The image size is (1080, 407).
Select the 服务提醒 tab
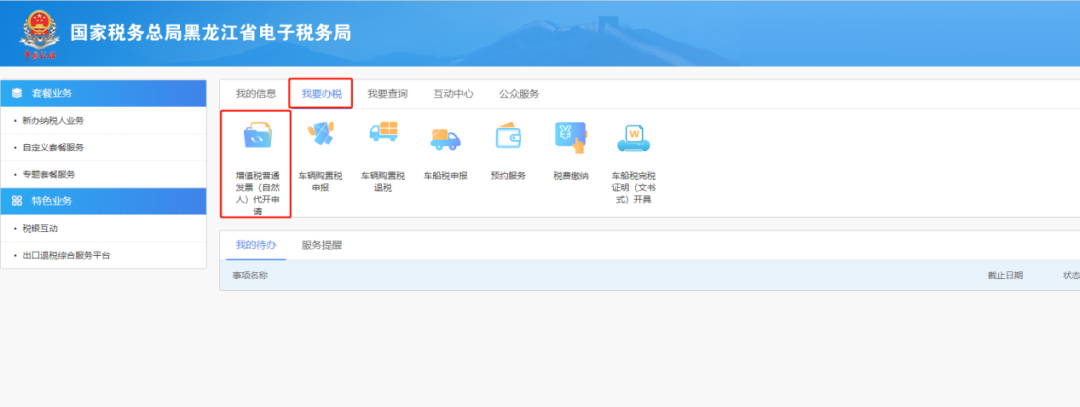(x=322, y=245)
